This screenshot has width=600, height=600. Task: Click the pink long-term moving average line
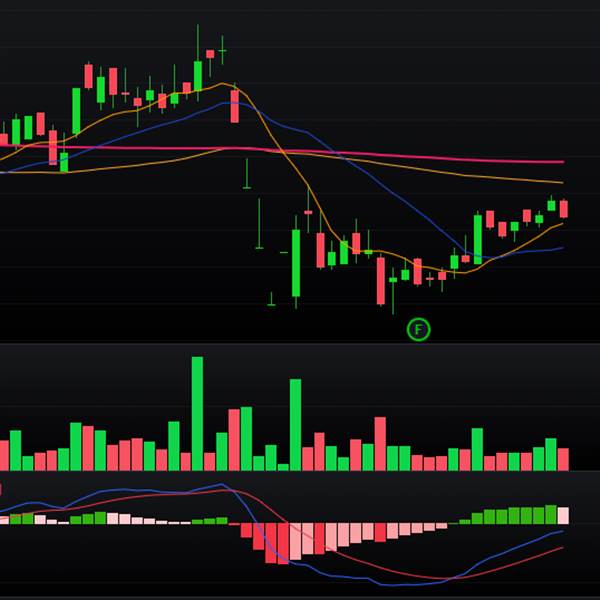(283, 150)
